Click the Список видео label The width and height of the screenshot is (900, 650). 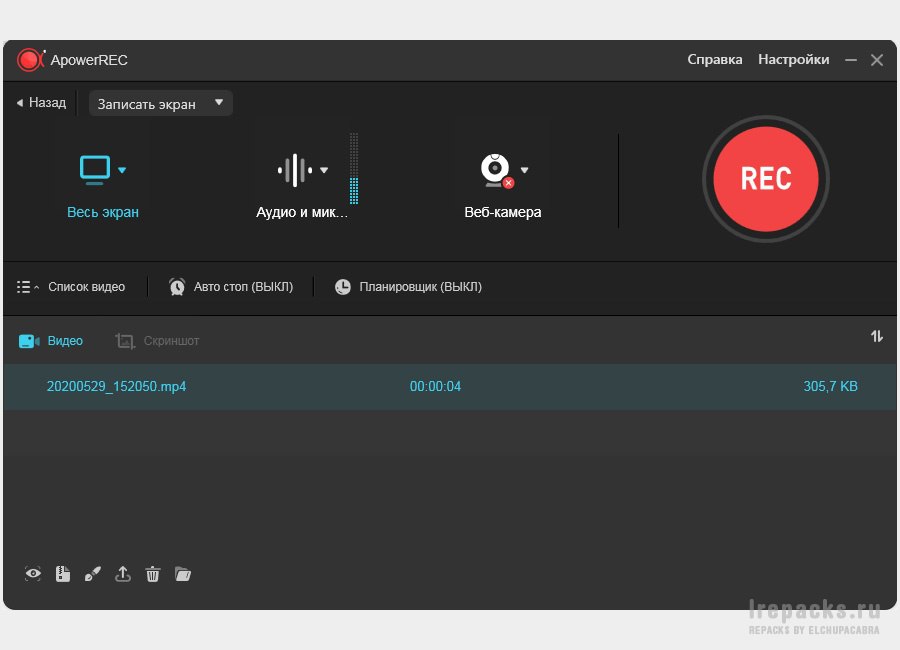pyautogui.click(x=87, y=287)
